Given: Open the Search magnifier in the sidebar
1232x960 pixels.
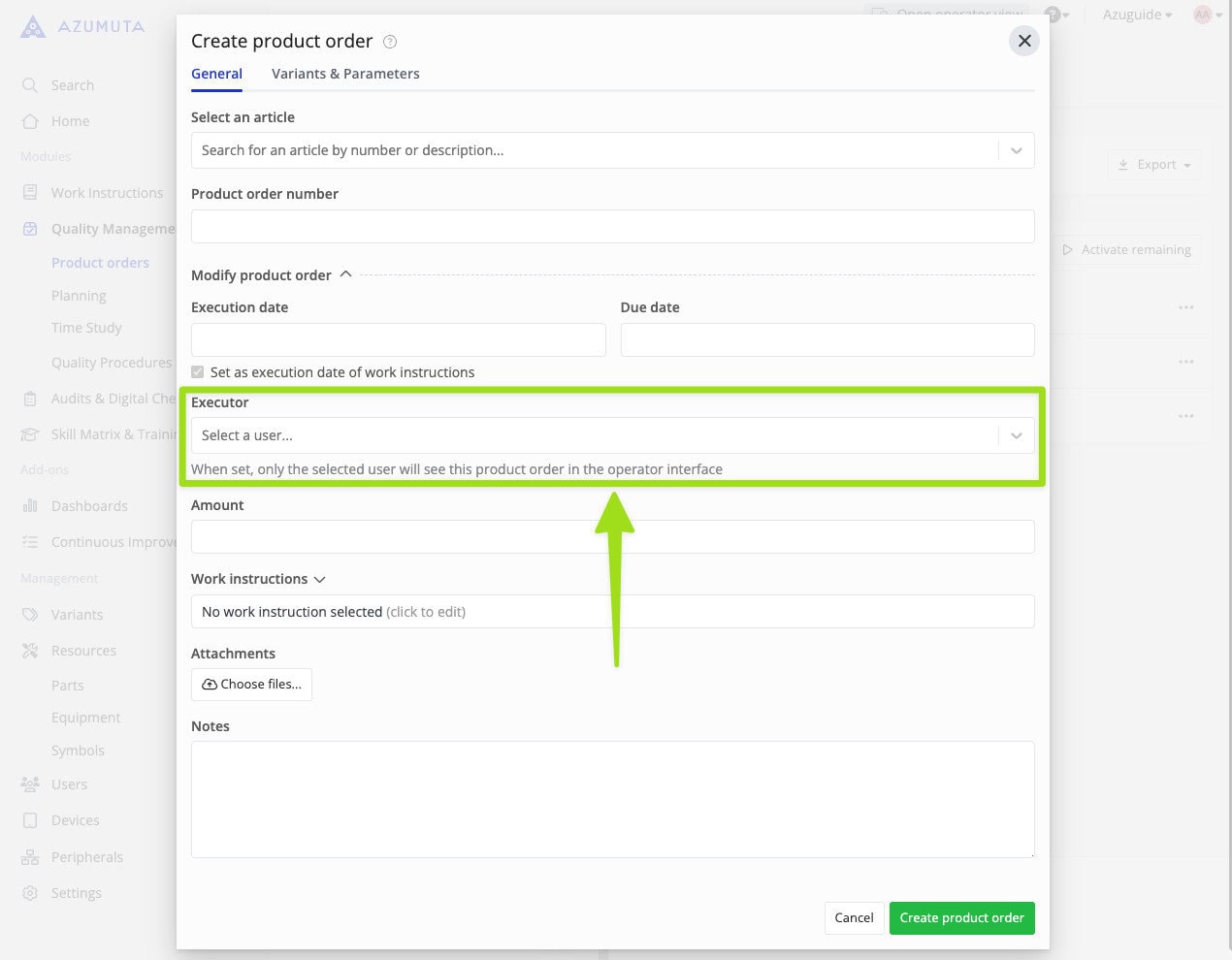Looking at the screenshot, I should [30, 84].
